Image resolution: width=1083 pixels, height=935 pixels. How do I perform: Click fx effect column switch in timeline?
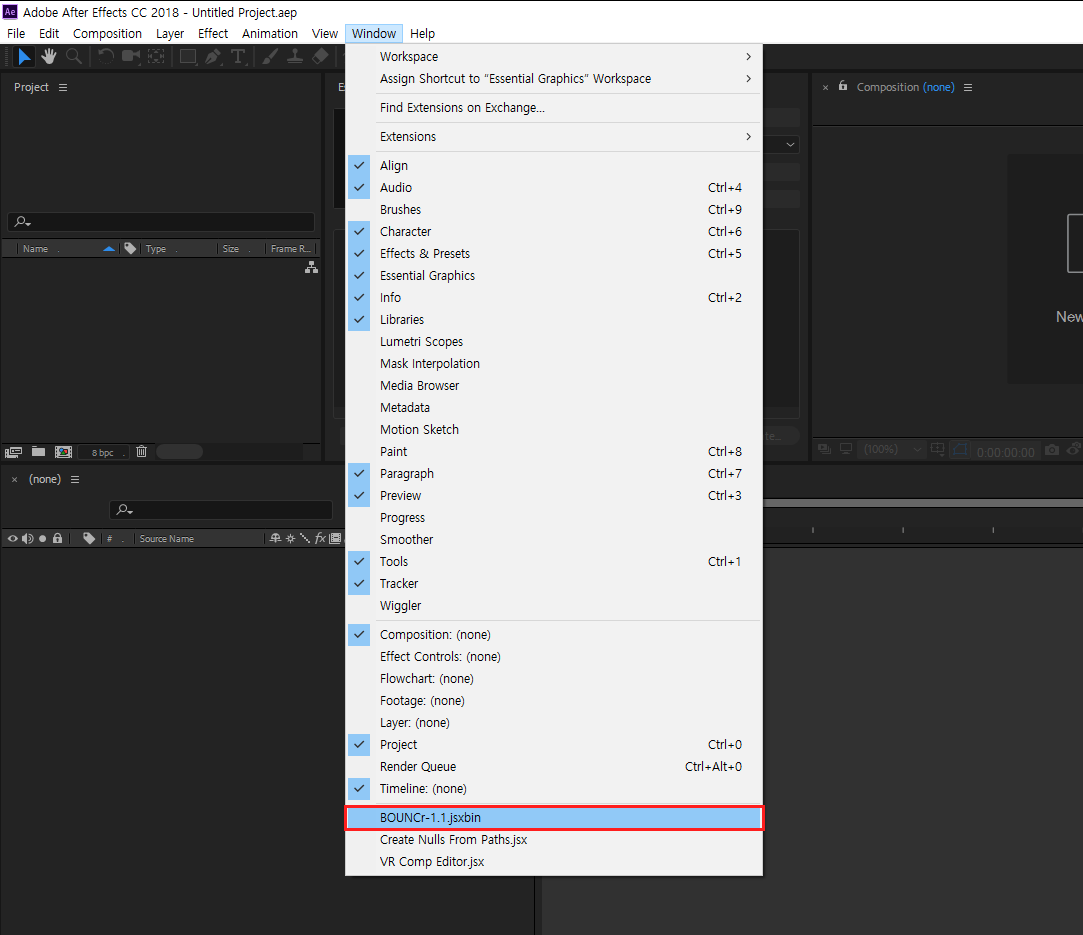[x=320, y=539]
